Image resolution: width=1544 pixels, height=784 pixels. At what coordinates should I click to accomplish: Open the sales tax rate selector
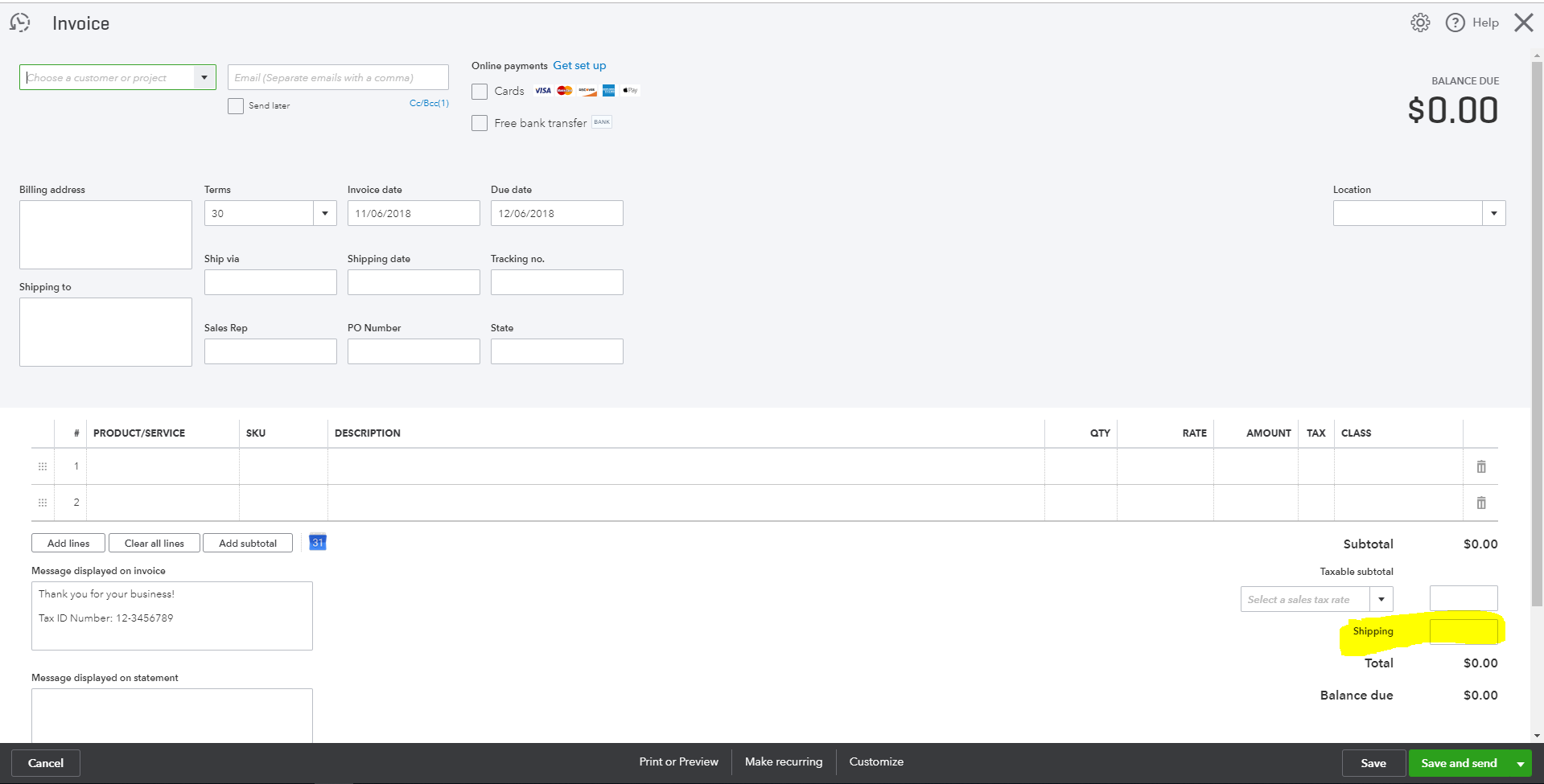pos(1381,599)
